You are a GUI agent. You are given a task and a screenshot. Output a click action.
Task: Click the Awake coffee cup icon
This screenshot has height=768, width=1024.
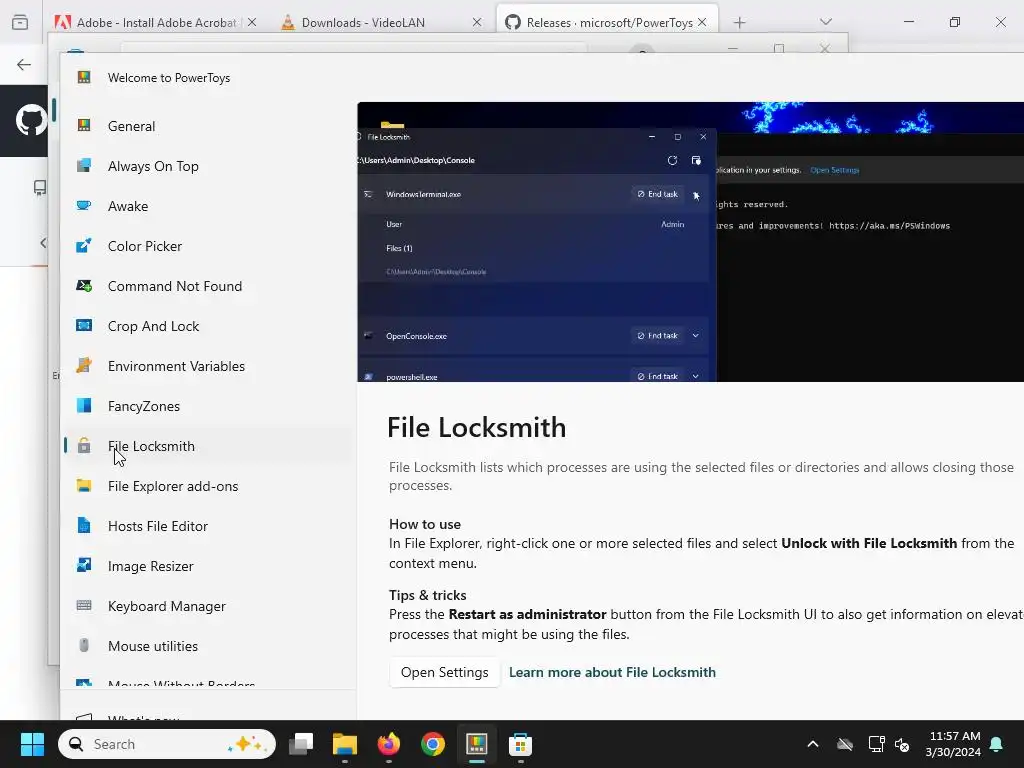point(84,206)
